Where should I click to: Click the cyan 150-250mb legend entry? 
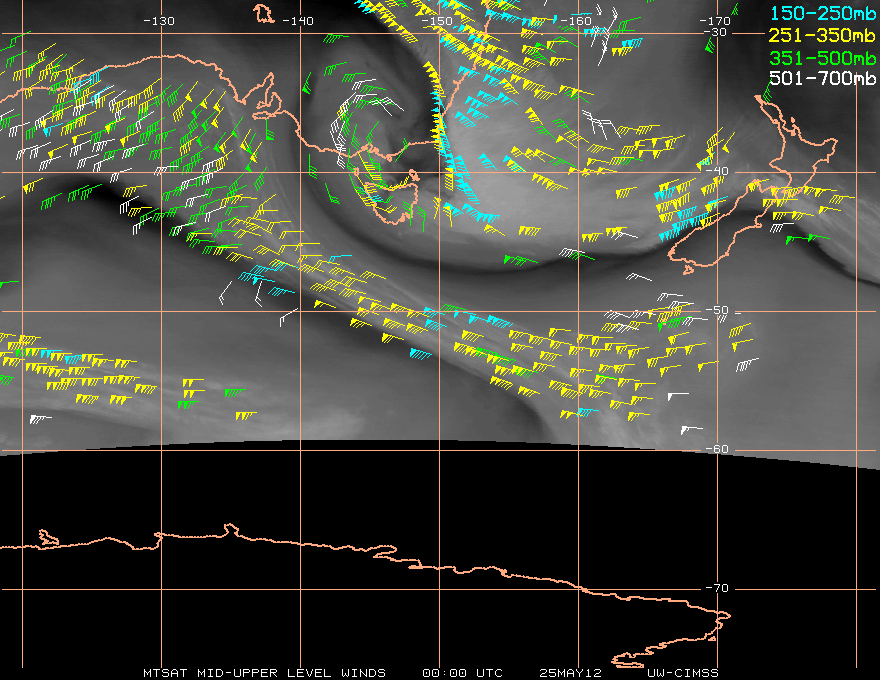[x=822, y=13]
